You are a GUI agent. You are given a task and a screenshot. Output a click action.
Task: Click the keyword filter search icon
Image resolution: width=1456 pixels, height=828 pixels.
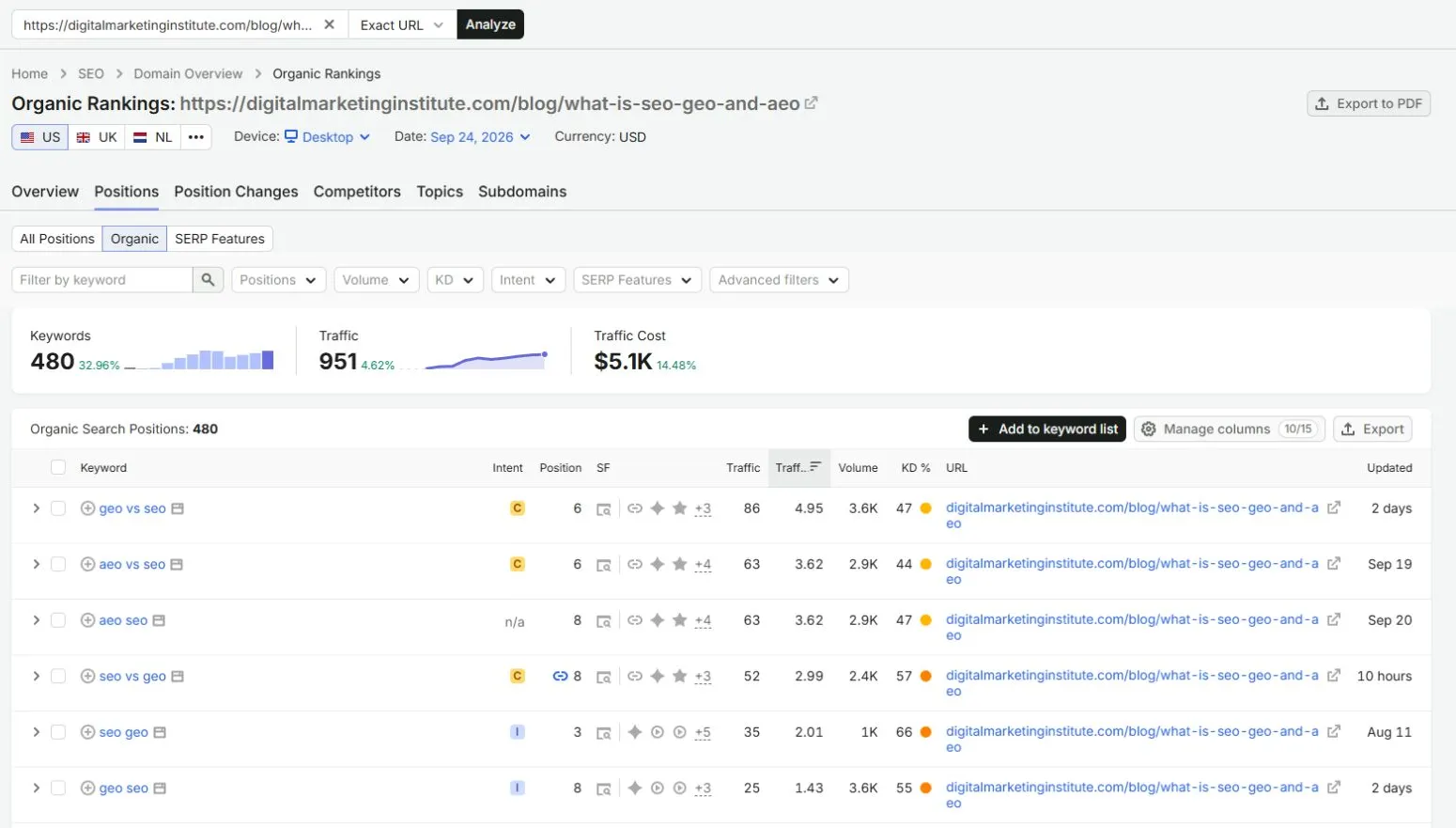click(208, 280)
